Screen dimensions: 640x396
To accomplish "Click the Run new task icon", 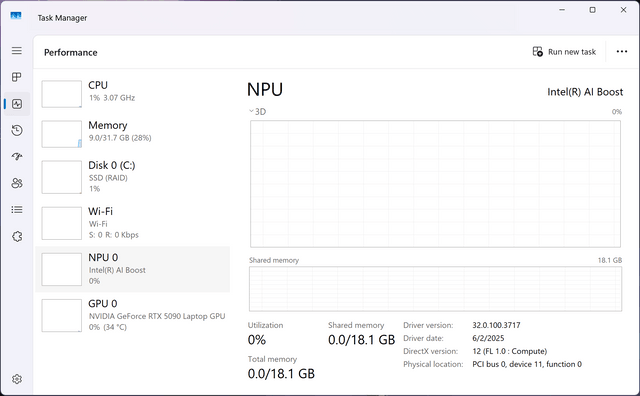I will pos(538,51).
